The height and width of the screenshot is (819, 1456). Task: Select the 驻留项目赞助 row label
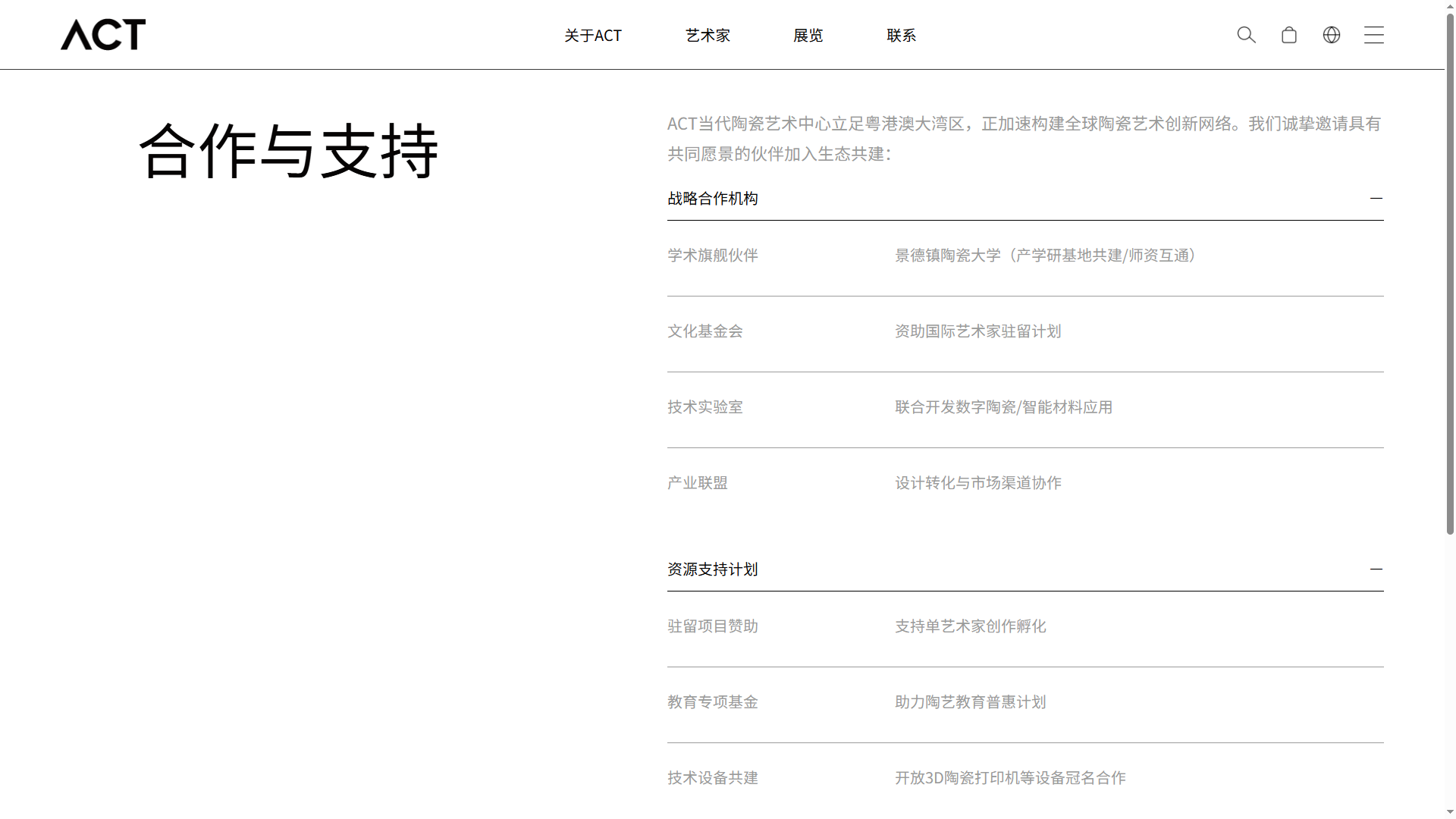click(713, 626)
